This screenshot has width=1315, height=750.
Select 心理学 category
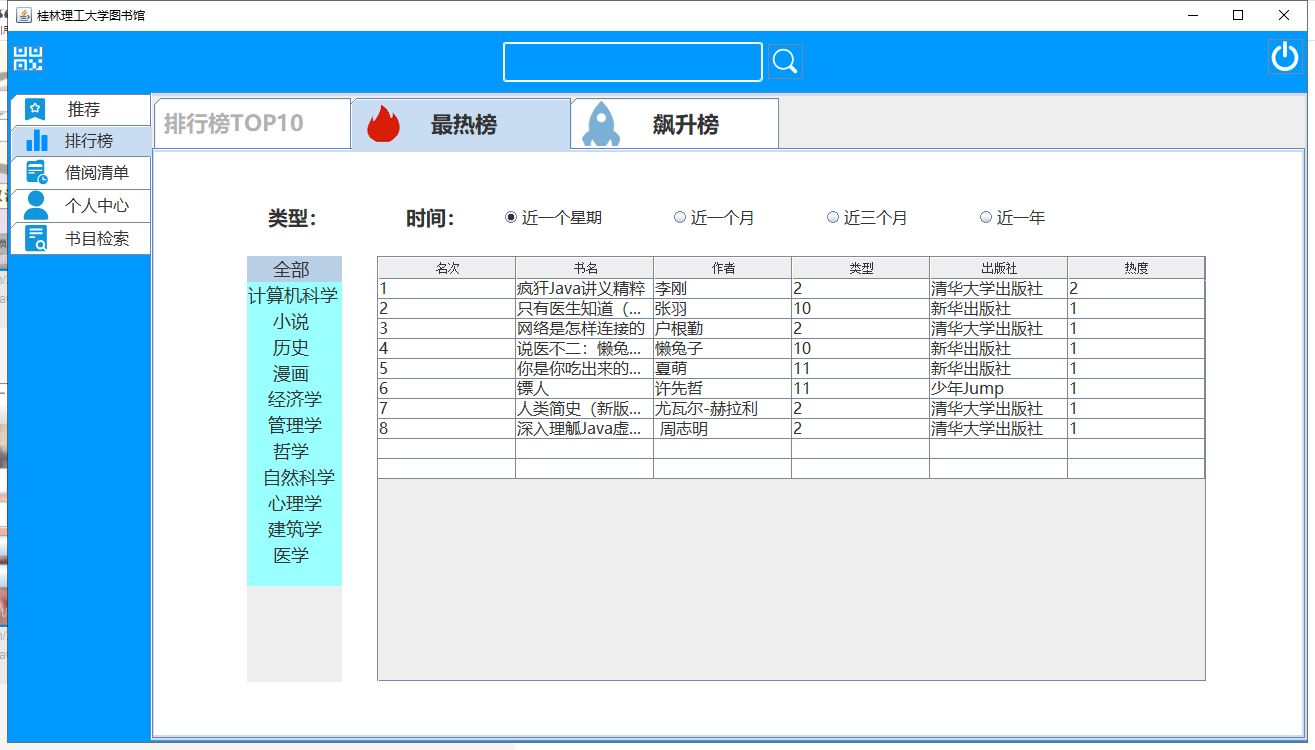(294, 504)
